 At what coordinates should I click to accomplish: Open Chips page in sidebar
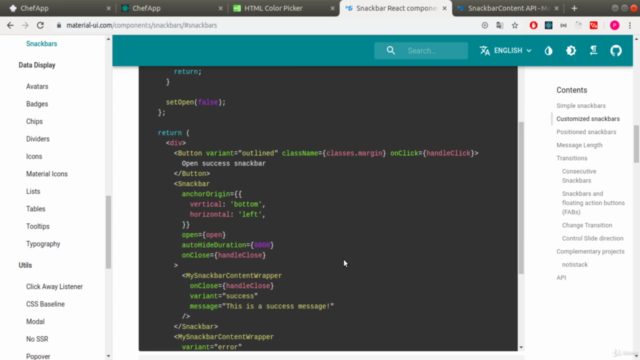tap(34, 122)
